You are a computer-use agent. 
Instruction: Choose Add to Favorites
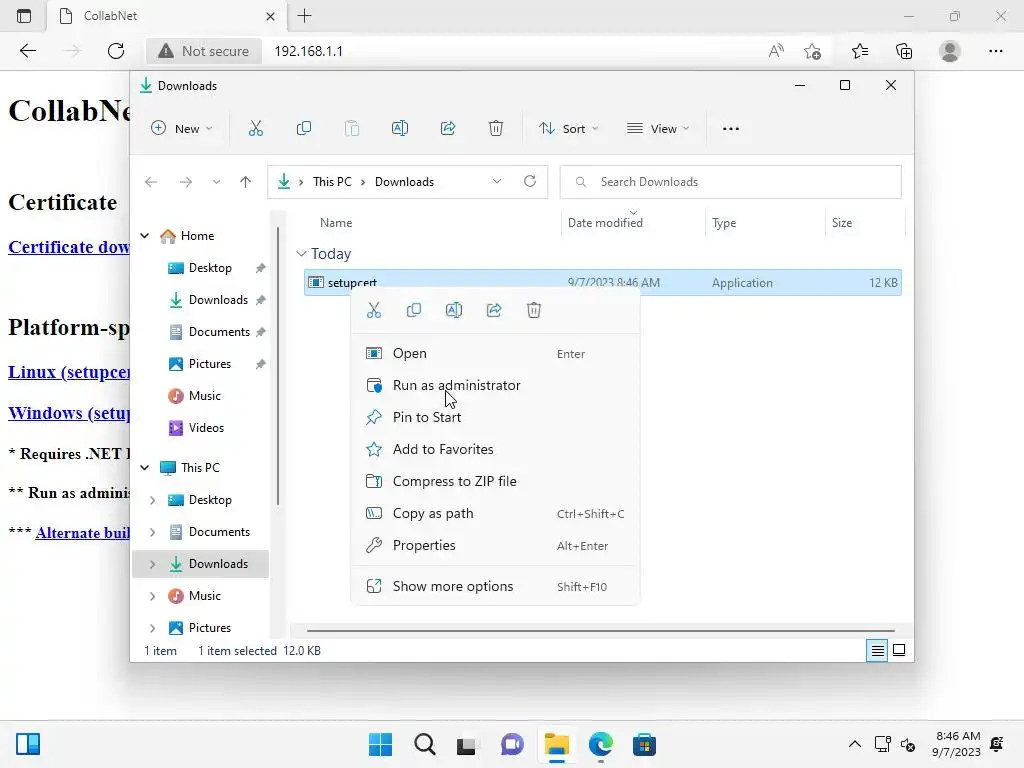[495, 449]
